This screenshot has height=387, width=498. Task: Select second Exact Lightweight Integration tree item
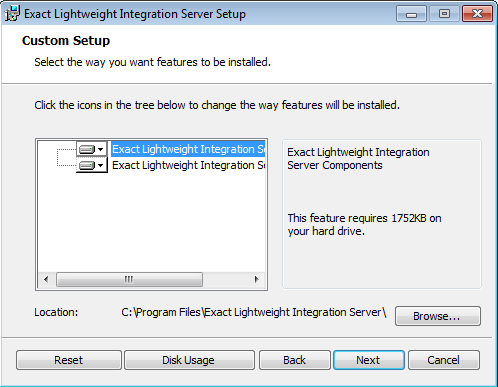(188, 165)
